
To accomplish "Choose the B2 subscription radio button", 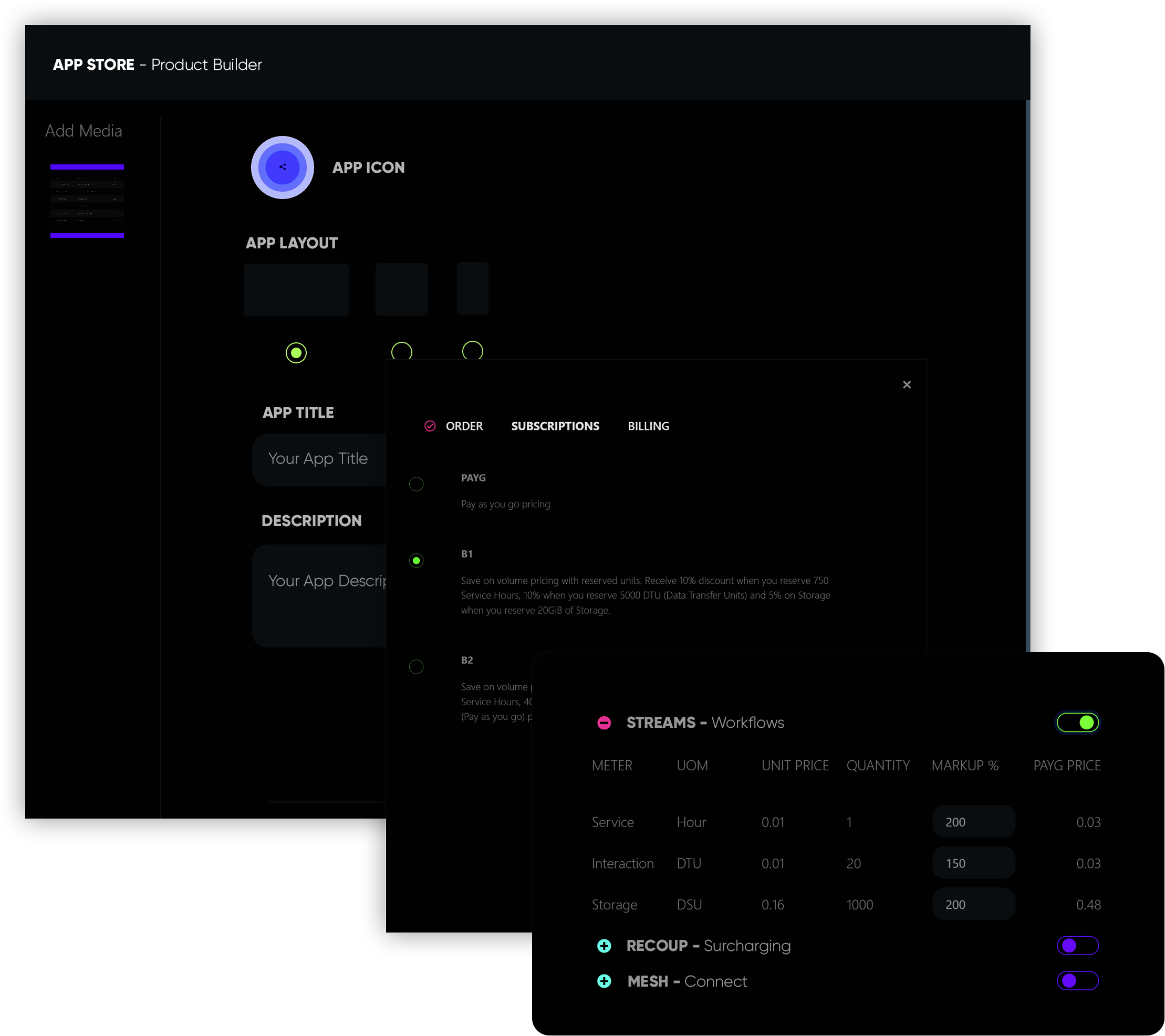I will (x=416, y=667).
